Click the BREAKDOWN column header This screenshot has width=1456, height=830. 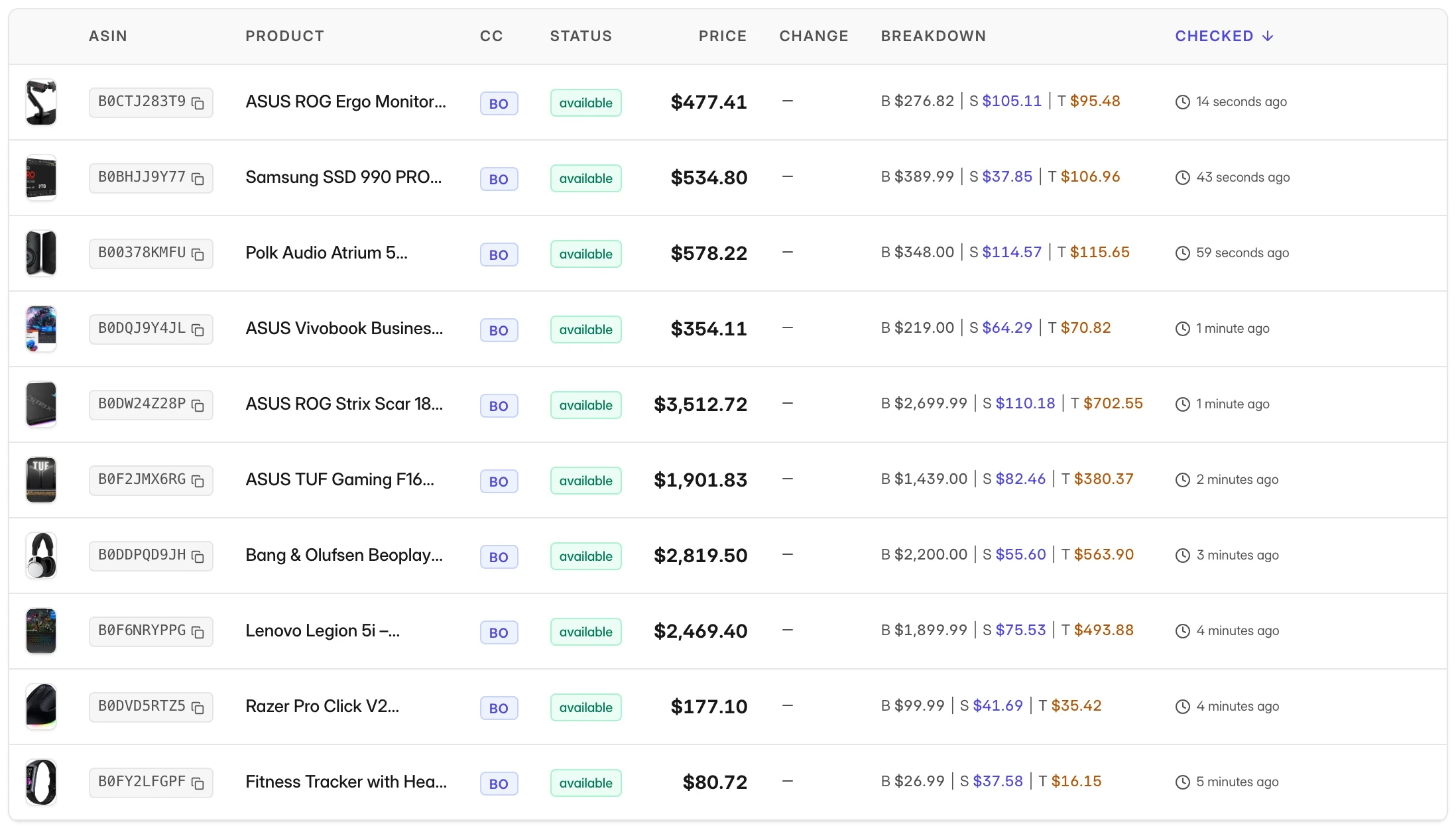(x=933, y=36)
